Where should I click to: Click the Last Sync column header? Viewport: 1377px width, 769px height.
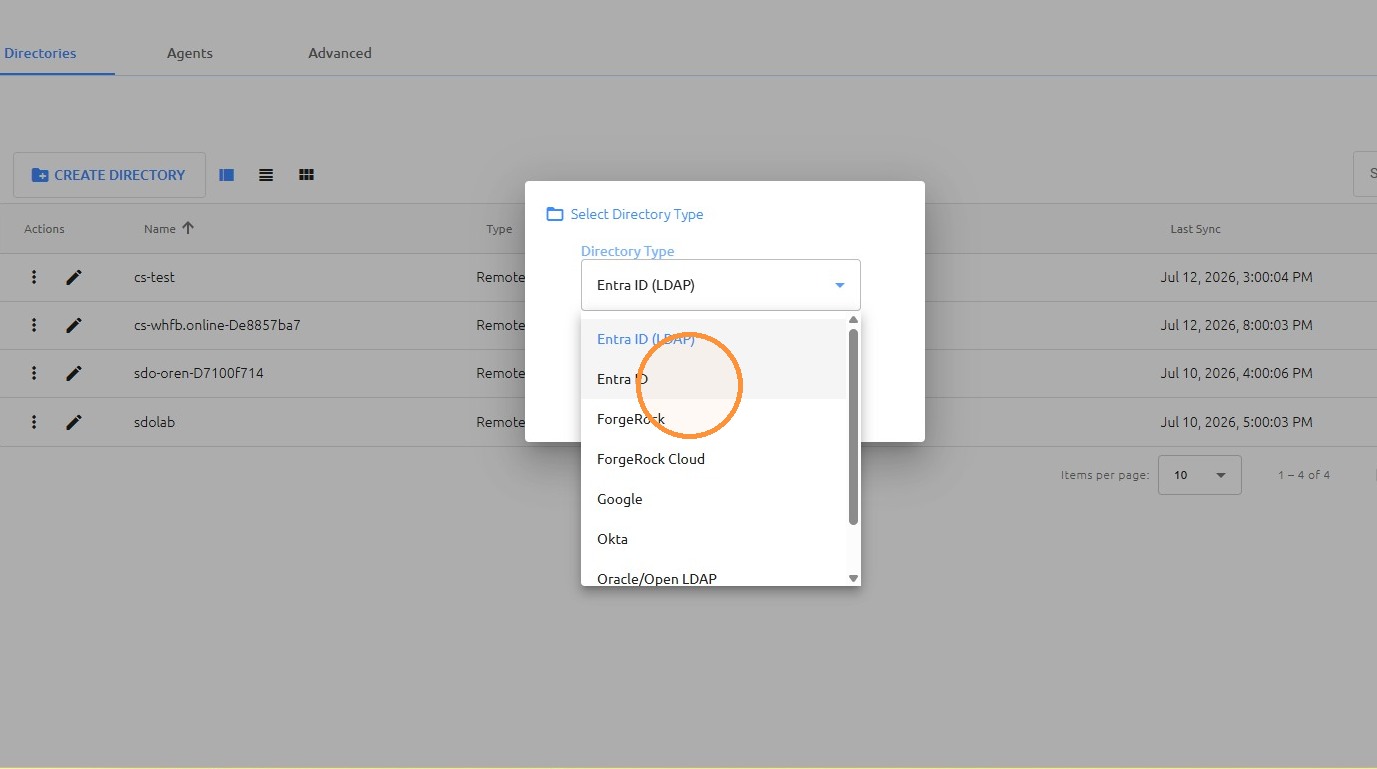pos(1196,229)
